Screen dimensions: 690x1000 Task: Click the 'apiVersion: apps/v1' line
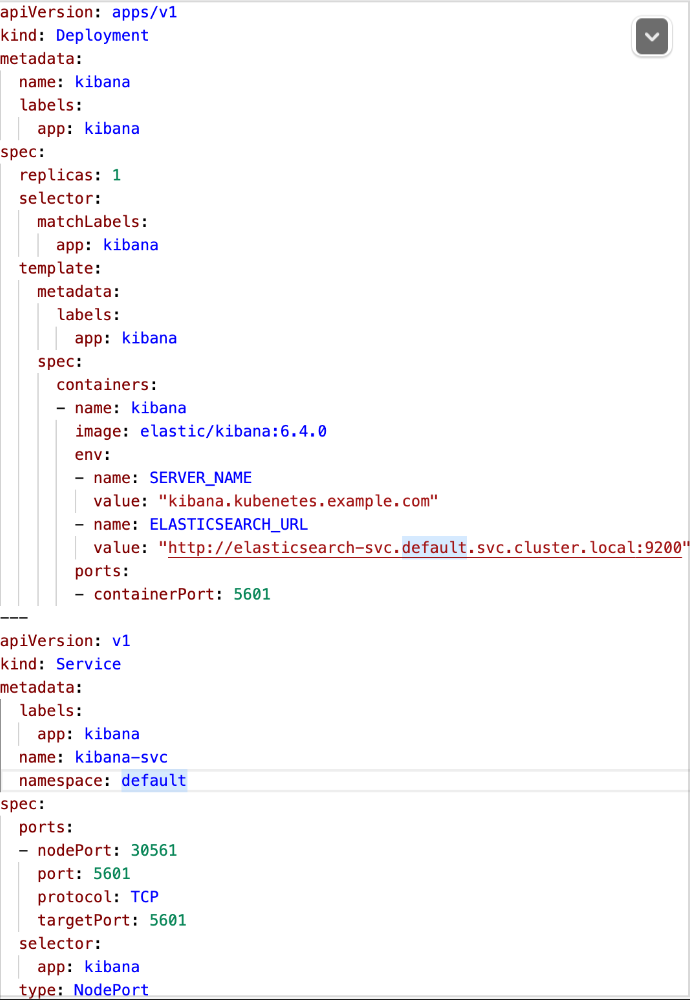click(89, 12)
